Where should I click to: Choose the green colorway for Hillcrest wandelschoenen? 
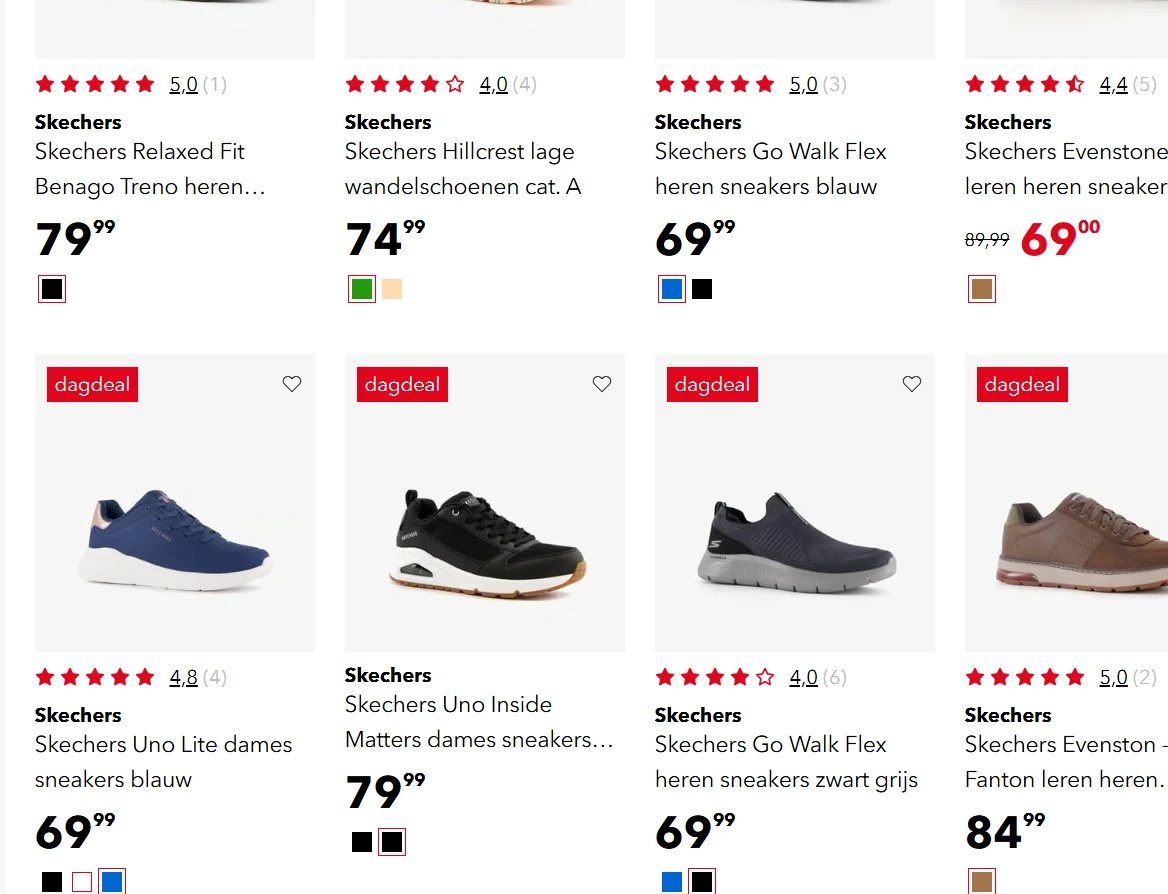point(361,288)
